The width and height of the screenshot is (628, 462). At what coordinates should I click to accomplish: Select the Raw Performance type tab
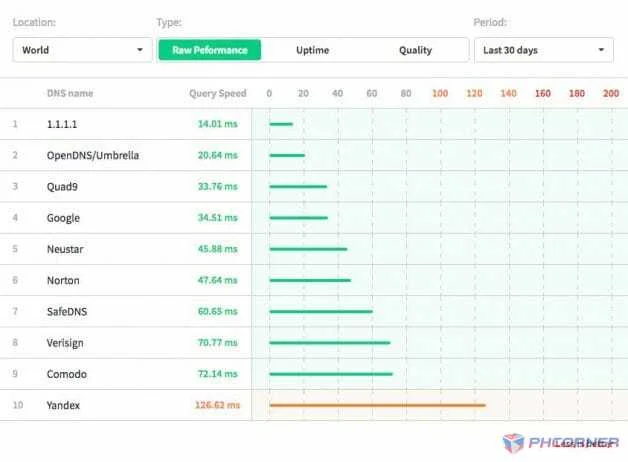[209, 50]
